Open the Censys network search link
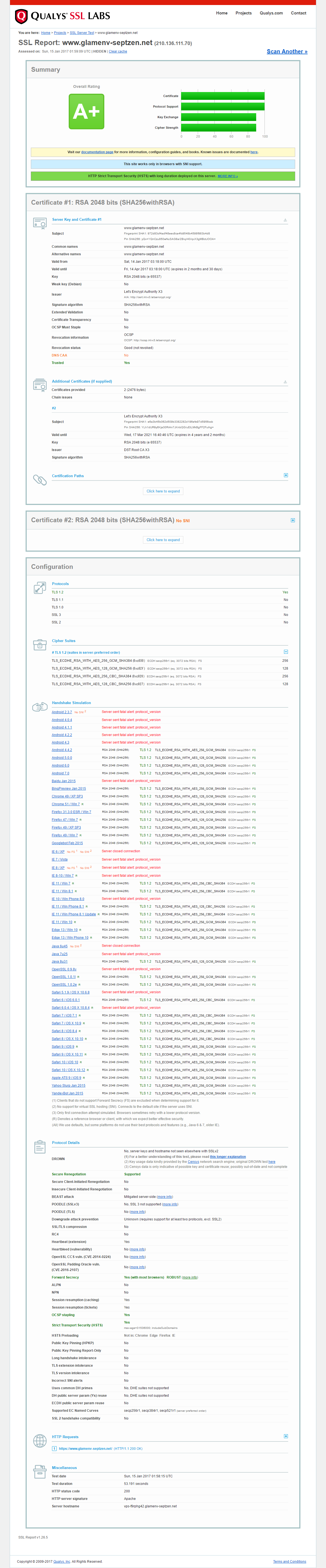Image resolution: width=326 pixels, height=1568 pixels. 193,1161
